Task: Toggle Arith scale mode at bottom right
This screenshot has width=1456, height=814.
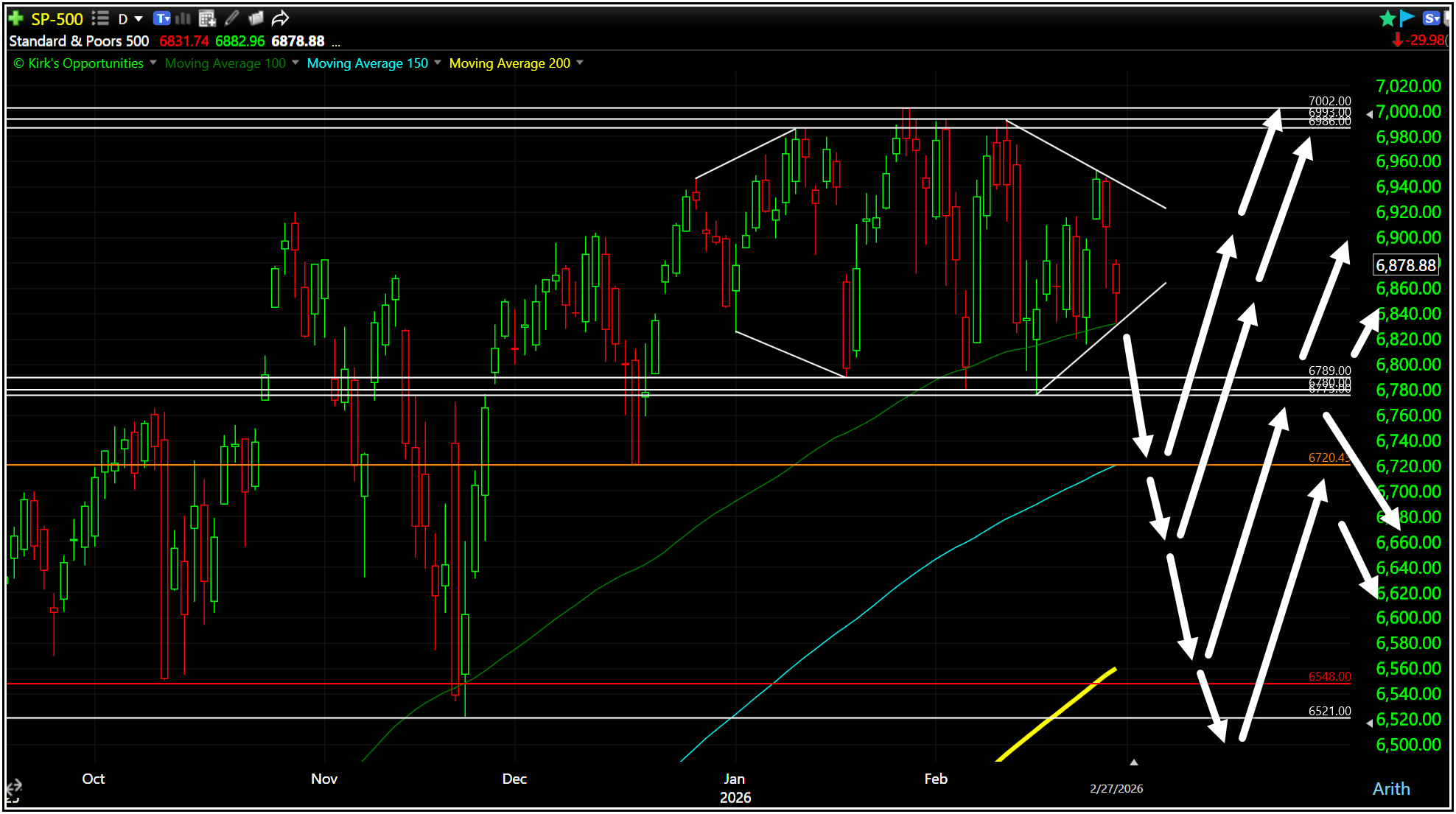Action: pos(1390,789)
